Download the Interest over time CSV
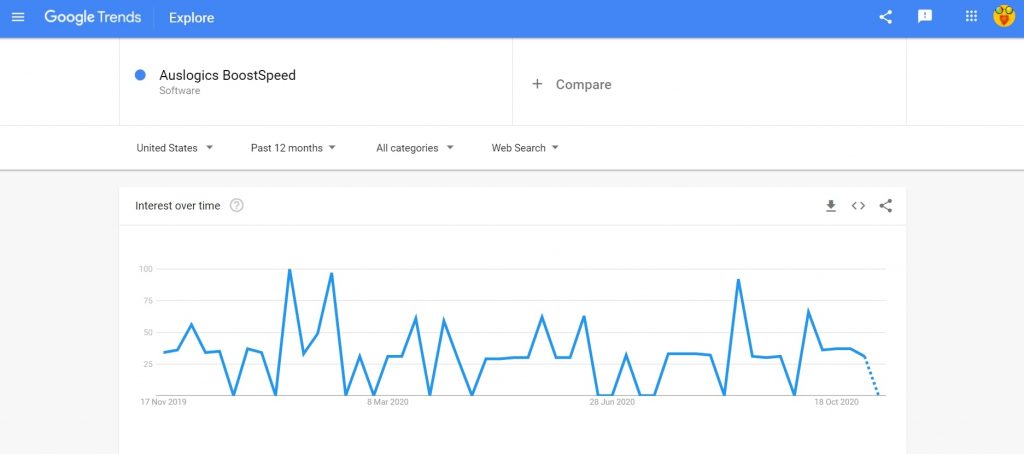The image size is (1024, 454). (x=831, y=206)
